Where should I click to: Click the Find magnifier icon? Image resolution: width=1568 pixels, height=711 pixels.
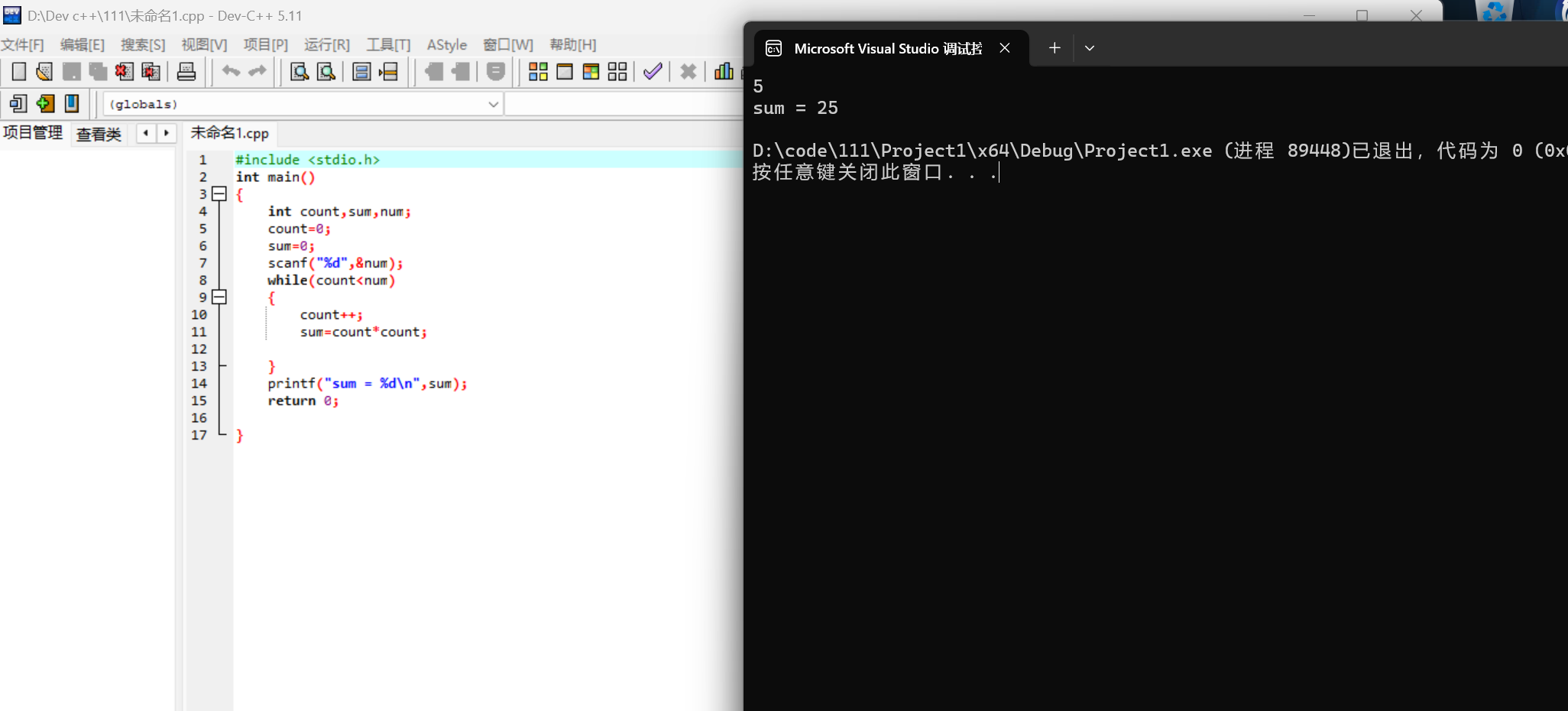coord(300,72)
